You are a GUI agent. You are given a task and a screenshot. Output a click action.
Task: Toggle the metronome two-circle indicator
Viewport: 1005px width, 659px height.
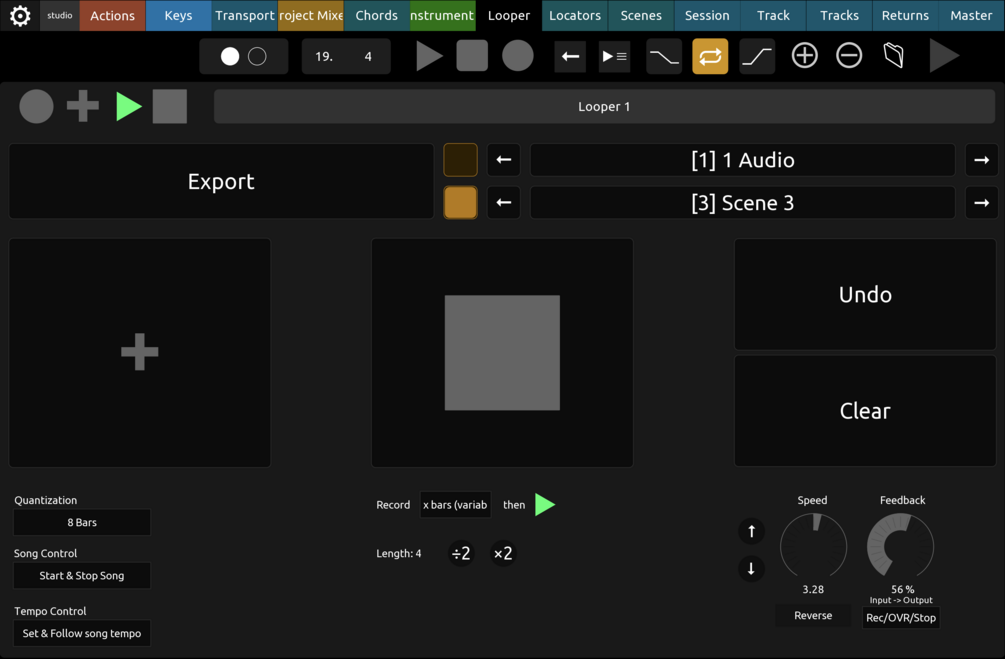[244, 56]
